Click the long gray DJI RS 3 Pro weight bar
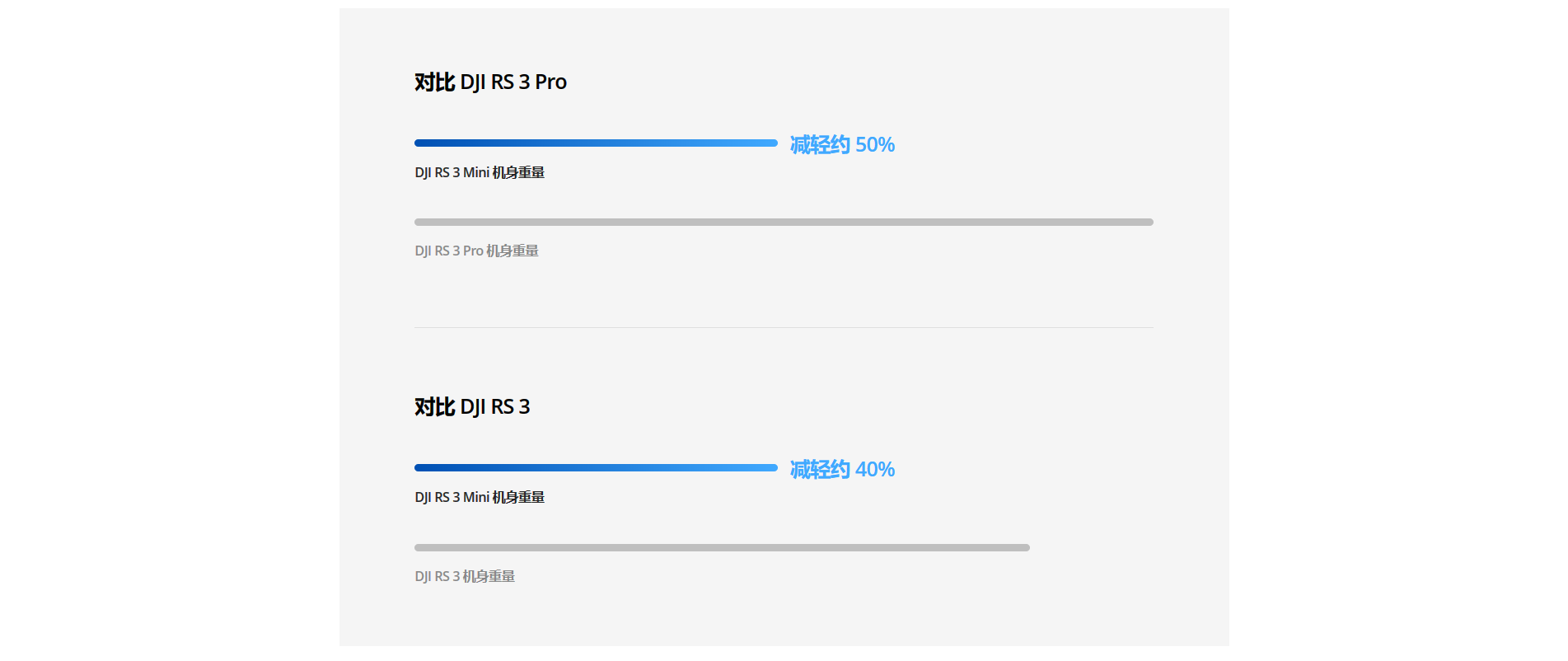The width and height of the screenshot is (1568, 661). (783, 223)
